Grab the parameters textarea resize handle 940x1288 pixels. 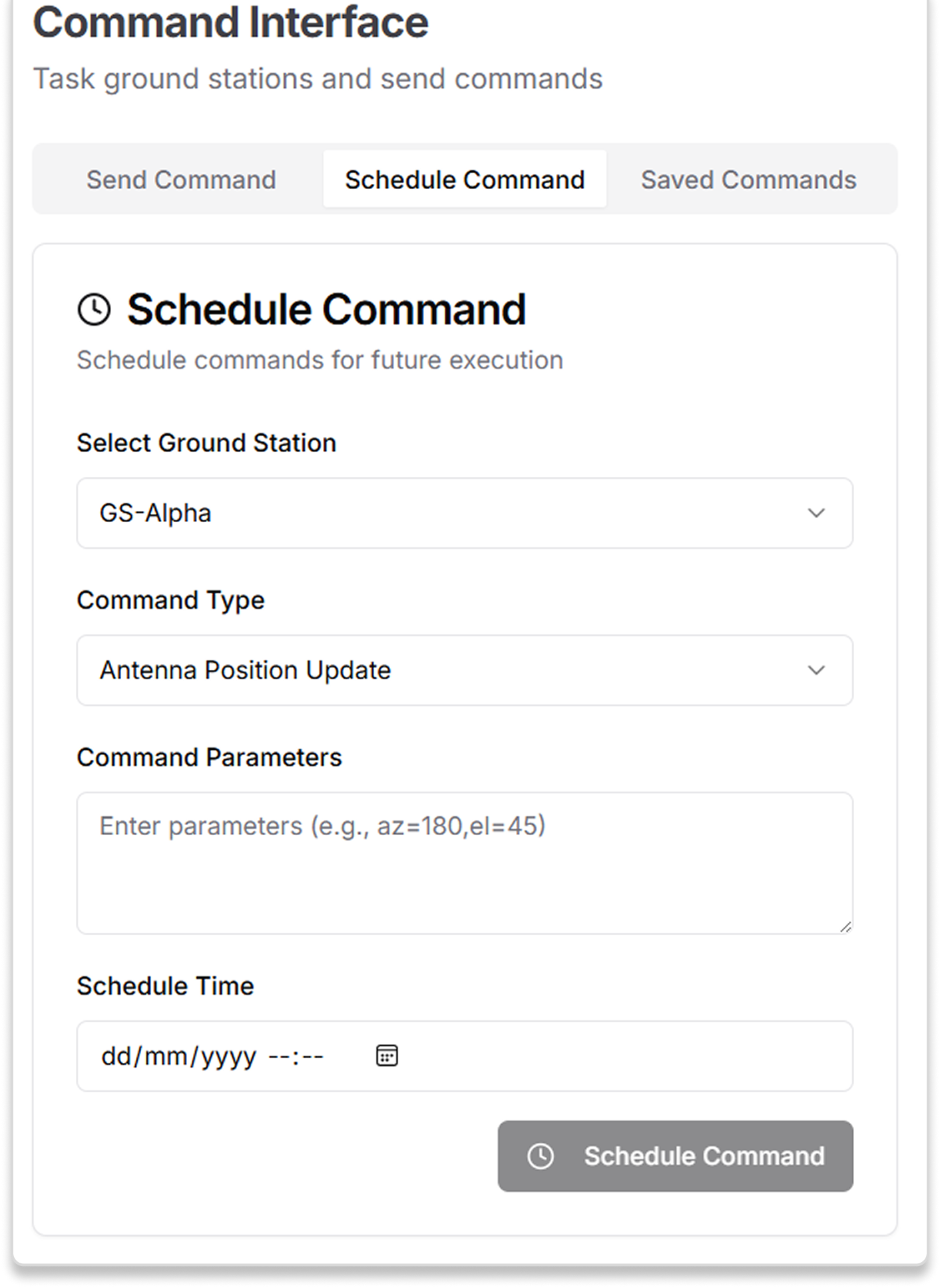tap(845, 926)
